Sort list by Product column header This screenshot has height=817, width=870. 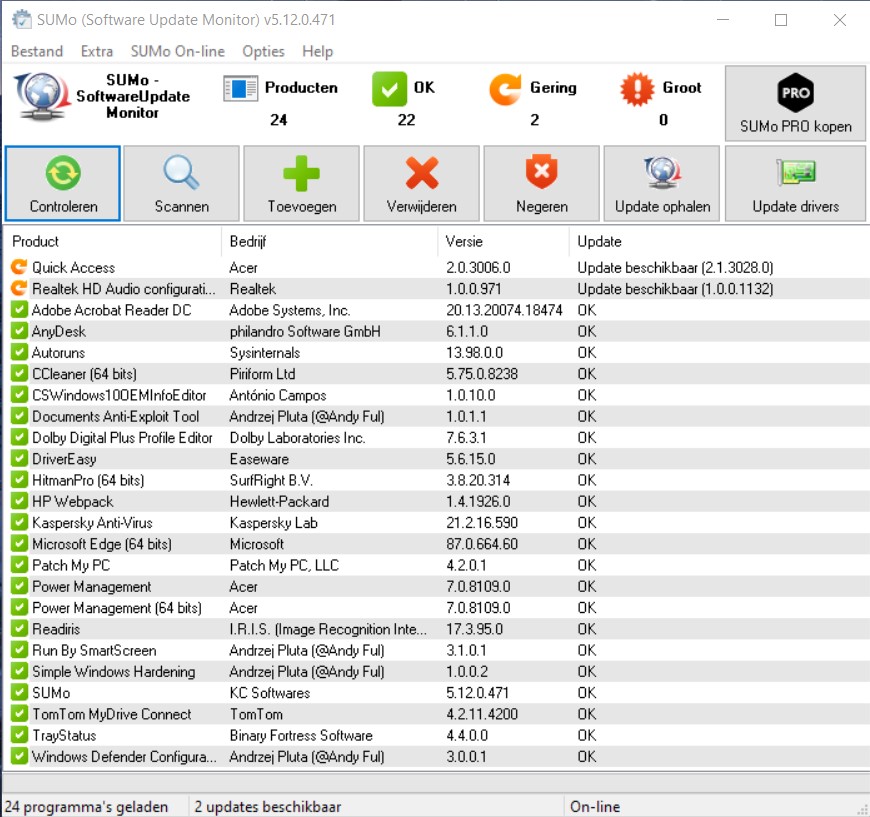(x=113, y=241)
